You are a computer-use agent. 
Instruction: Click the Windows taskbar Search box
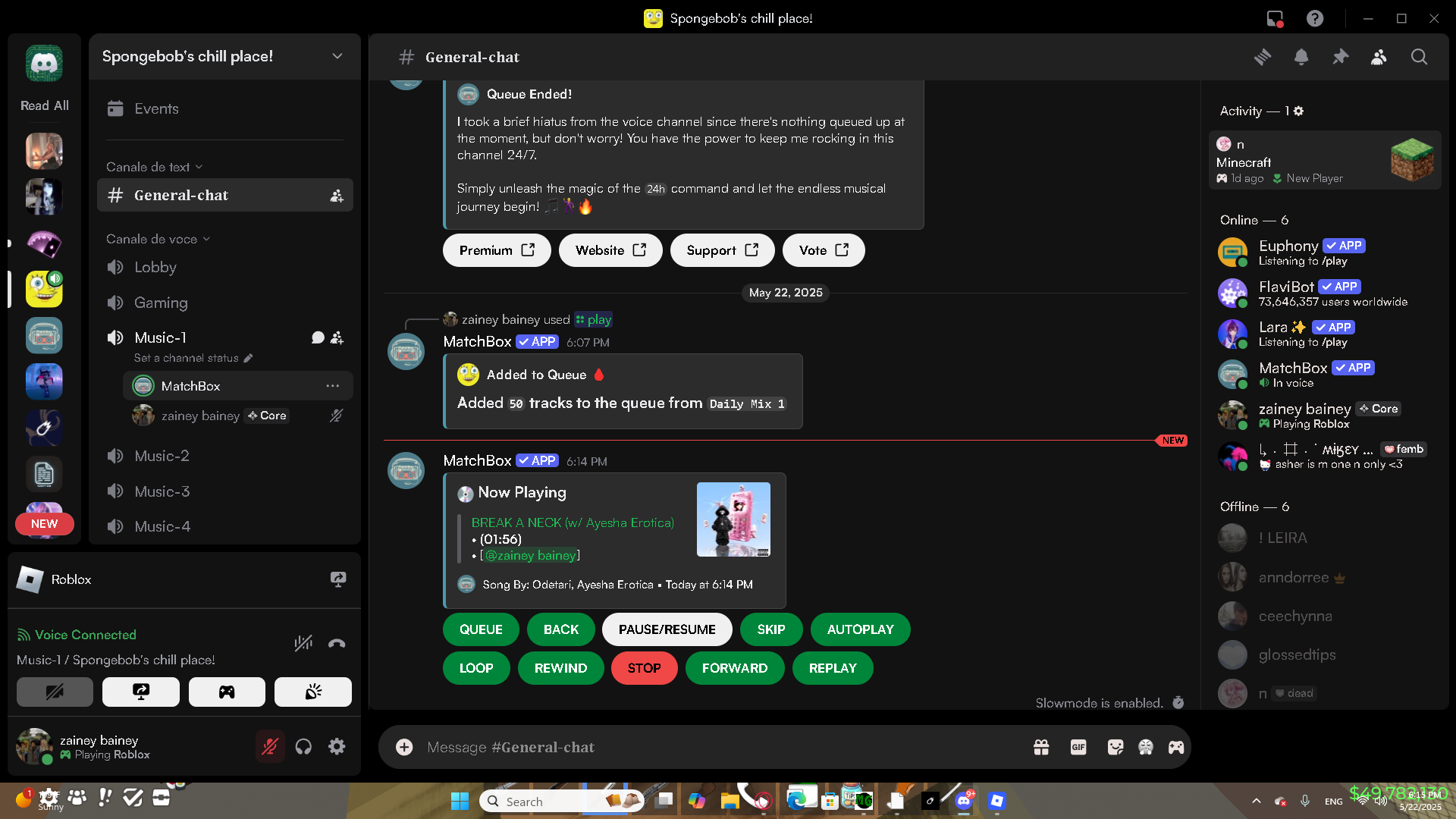click(x=561, y=801)
